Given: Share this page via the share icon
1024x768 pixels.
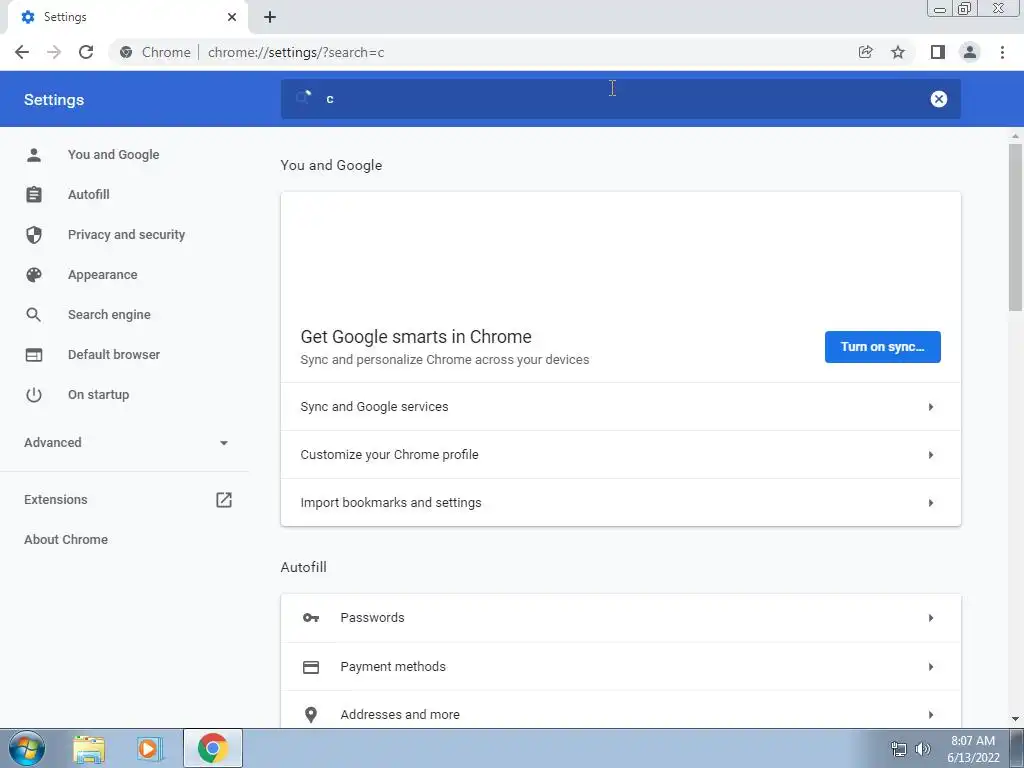Looking at the screenshot, I should point(865,52).
